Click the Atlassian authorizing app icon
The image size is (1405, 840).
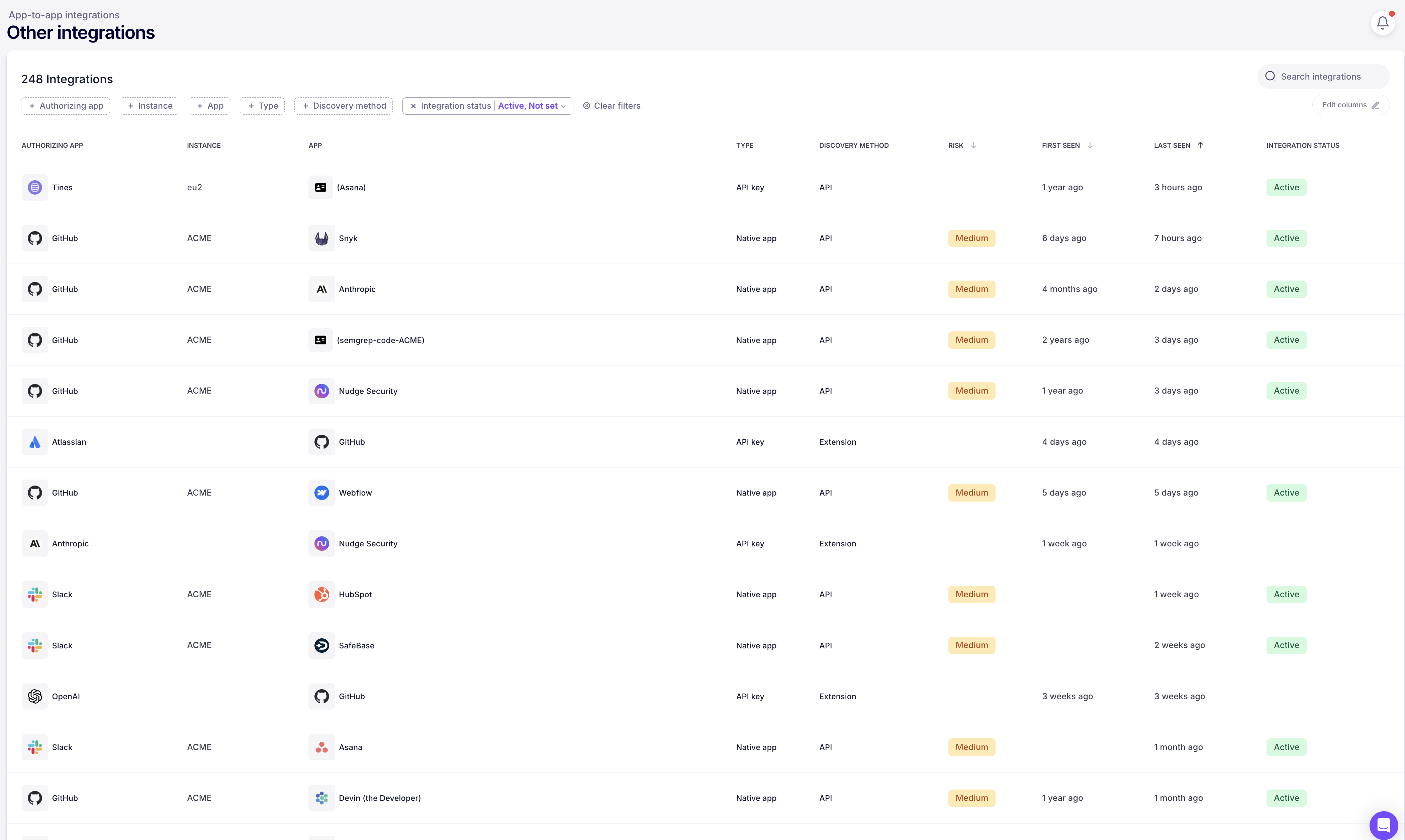click(x=35, y=442)
